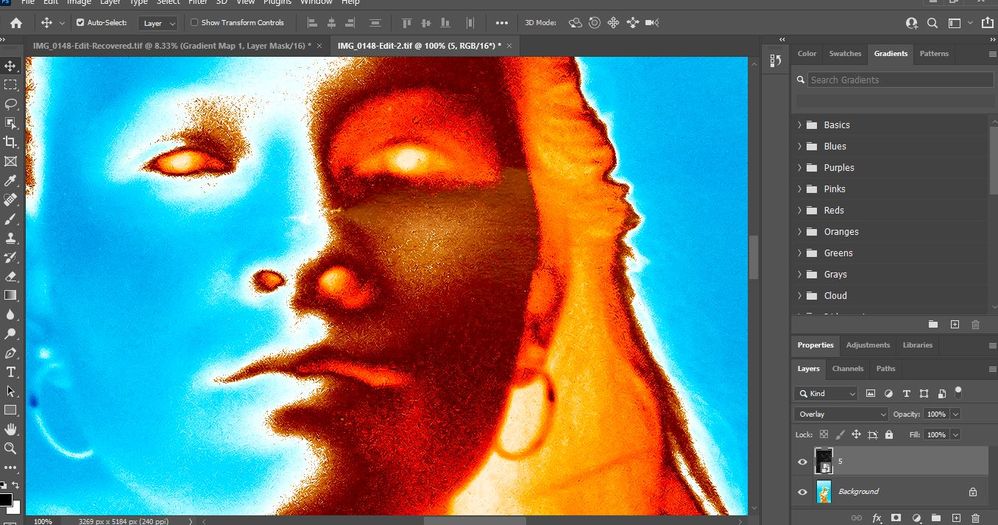Switch to IMG_0148-Edit-Recovered.tif document tab

(x=172, y=46)
